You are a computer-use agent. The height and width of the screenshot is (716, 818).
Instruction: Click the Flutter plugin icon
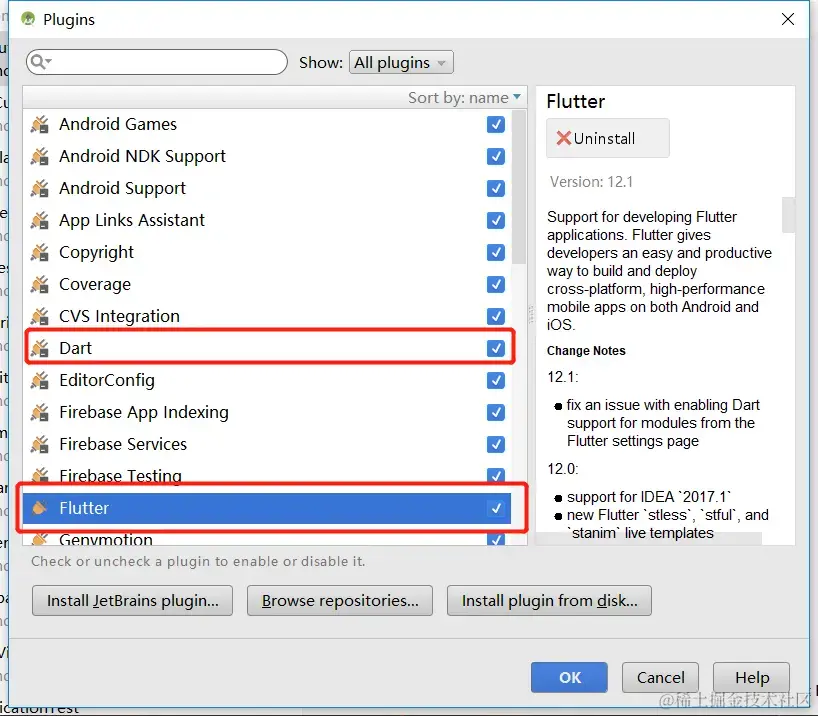40,508
